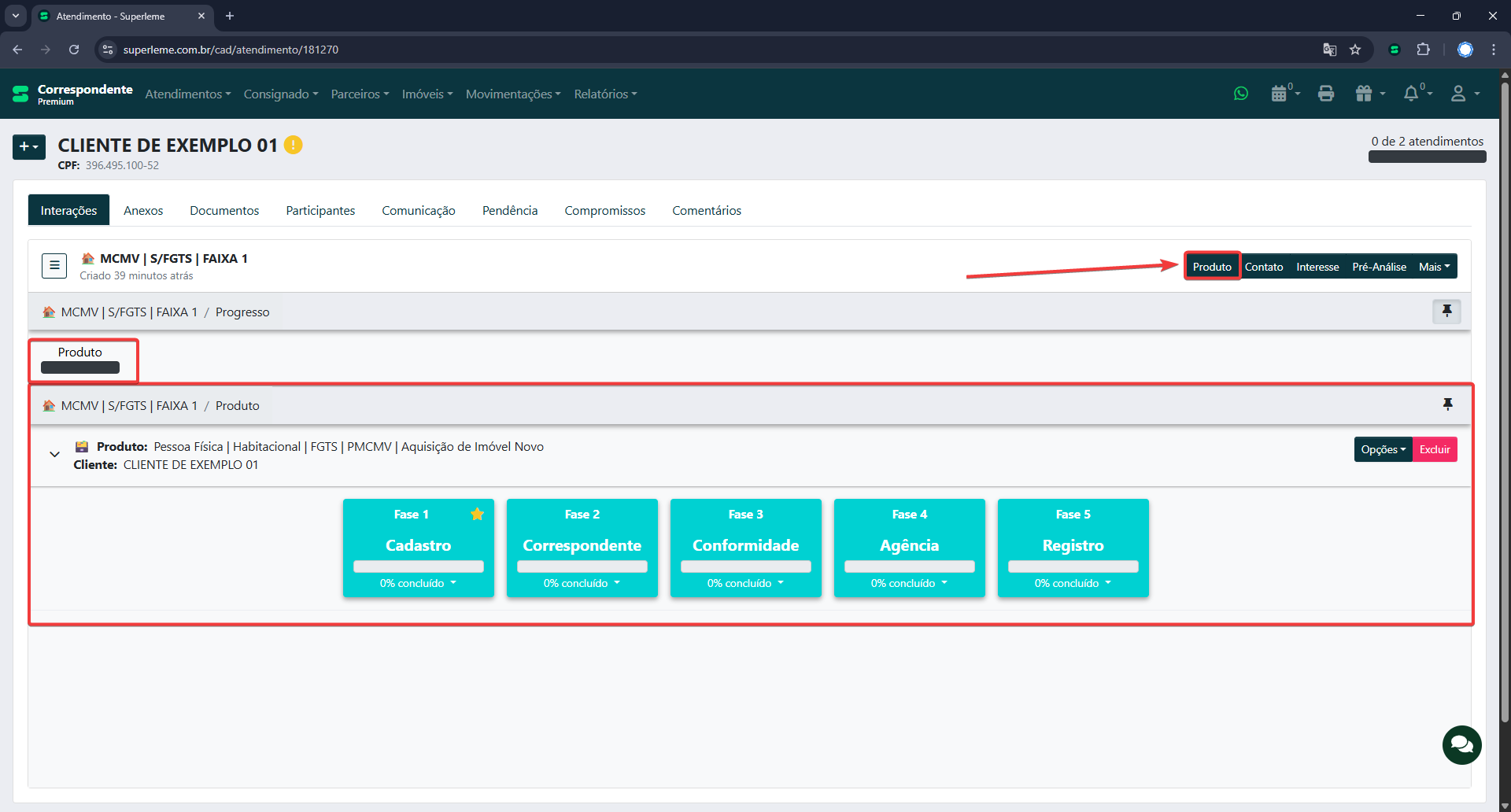Toggle the pin on the Produto panel
This screenshot has height=812, width=1511.
point(1446,404)
